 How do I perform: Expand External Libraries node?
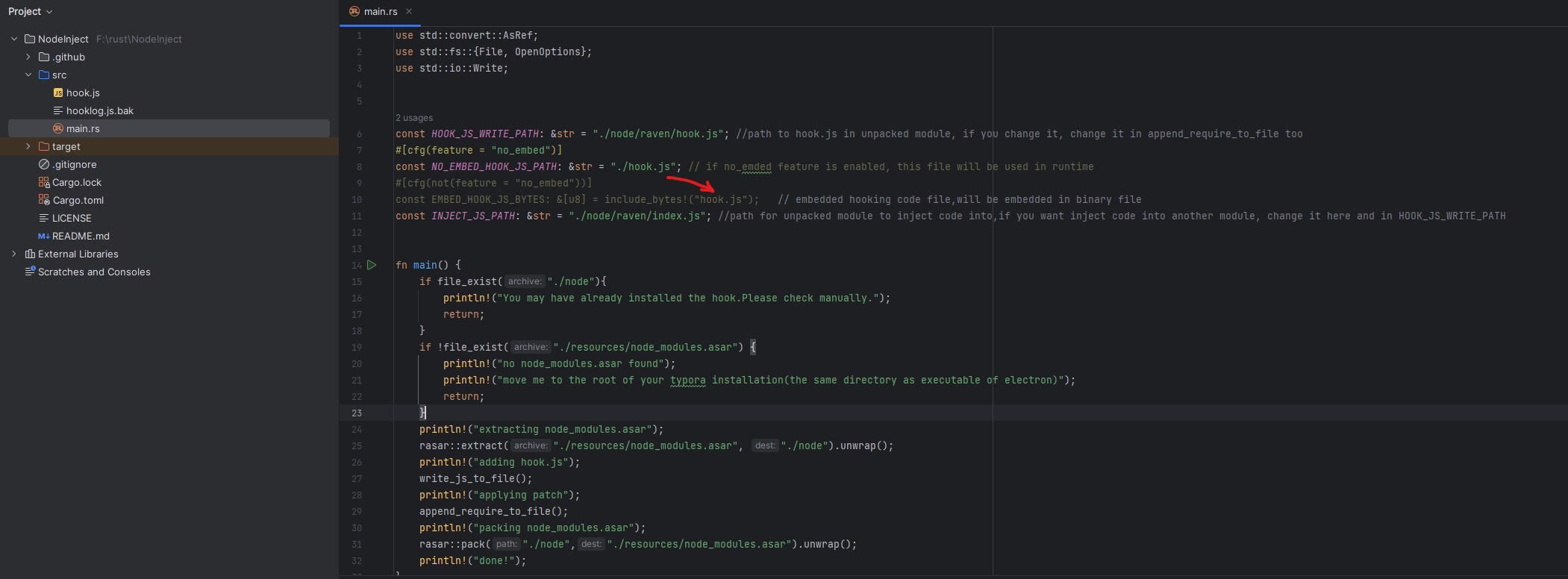coord(14,254)
